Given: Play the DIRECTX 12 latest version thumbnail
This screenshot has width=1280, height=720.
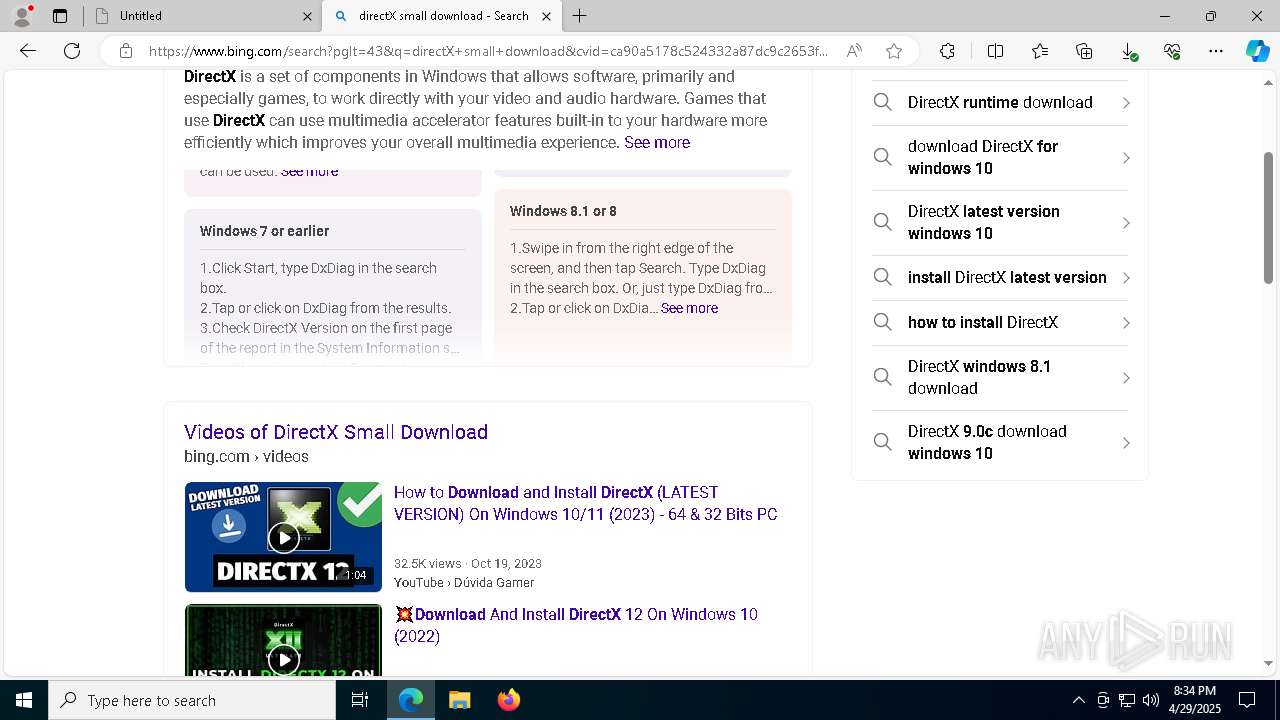Looking at the screenshot, I should pyautogui.click(x=283, y=537).
